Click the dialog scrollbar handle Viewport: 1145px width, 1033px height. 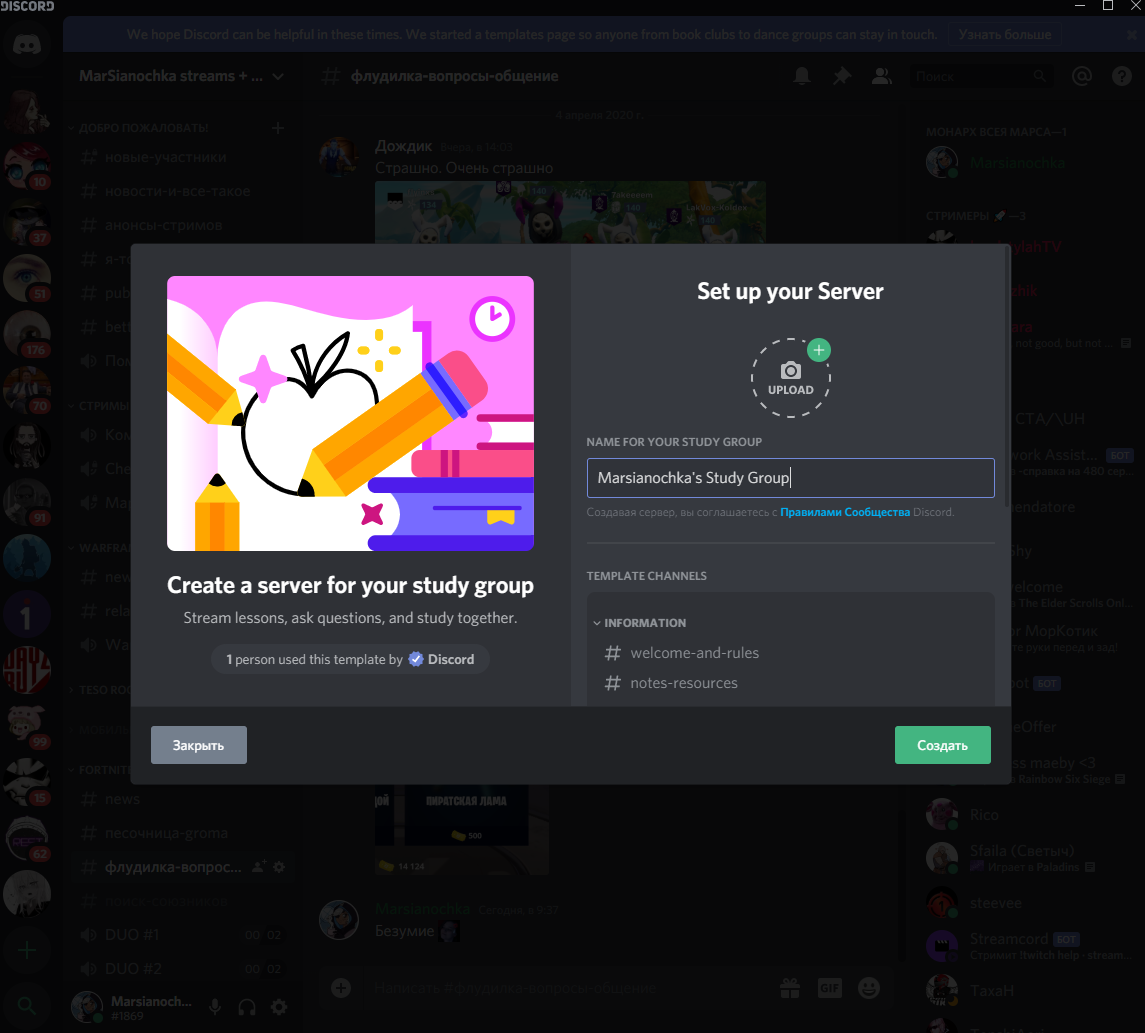(x=1008, y=376)
